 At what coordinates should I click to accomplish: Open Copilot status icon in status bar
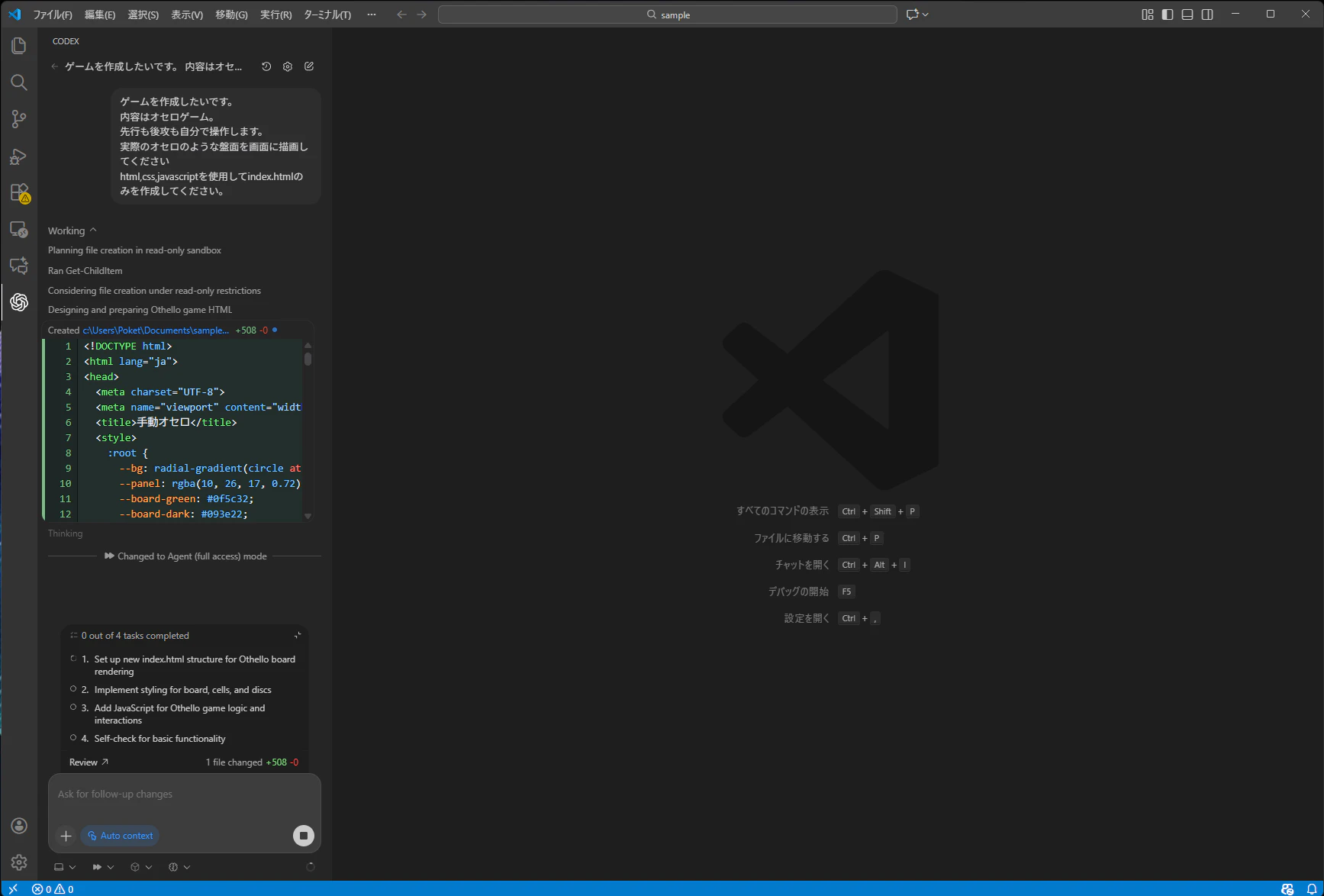[x=1287, y=889]
